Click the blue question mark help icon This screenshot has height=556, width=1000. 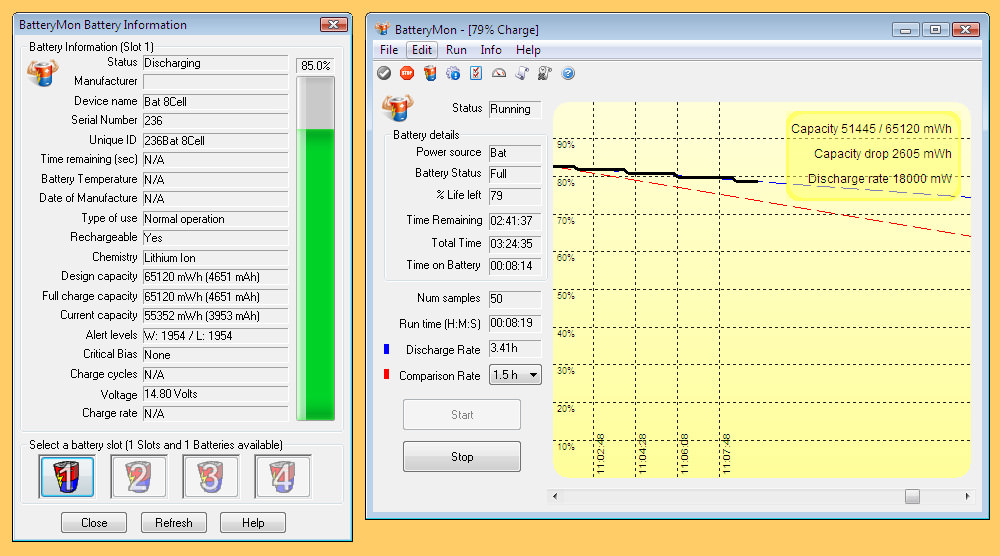[568, 73]
